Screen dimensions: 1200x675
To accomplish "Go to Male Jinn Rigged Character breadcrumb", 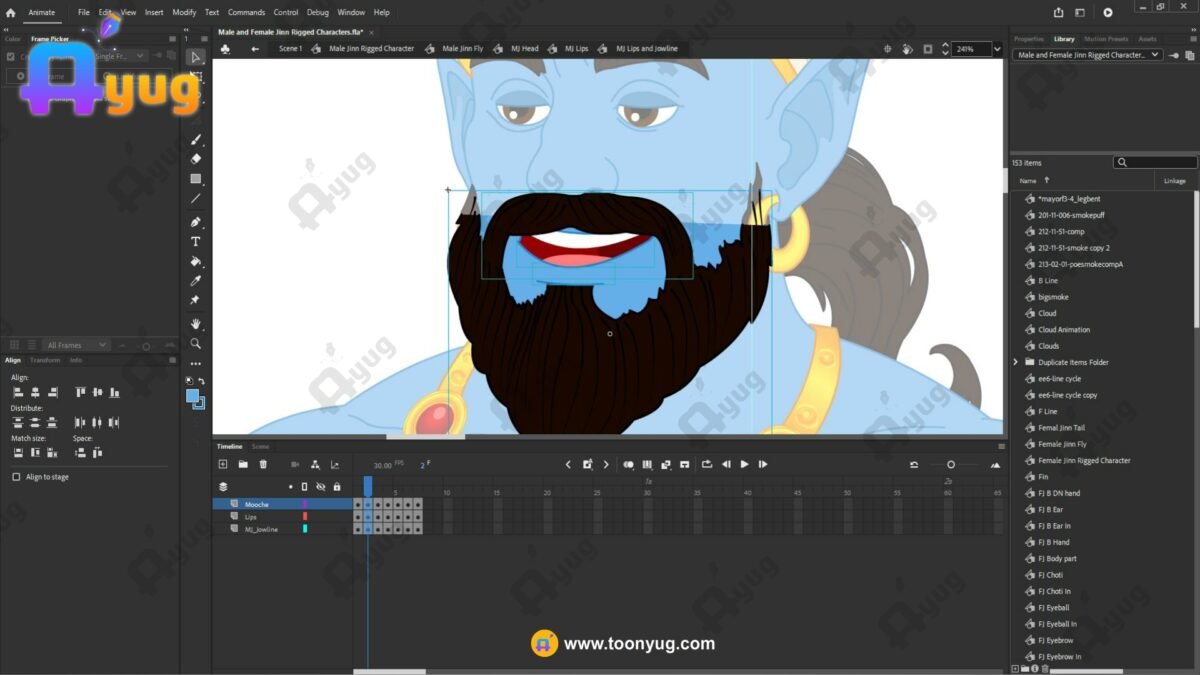I will pos(371,48).
